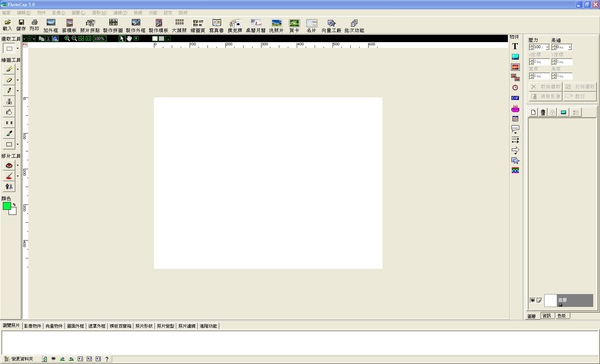Toggle the layer visibility eye icon

point(532,300)
